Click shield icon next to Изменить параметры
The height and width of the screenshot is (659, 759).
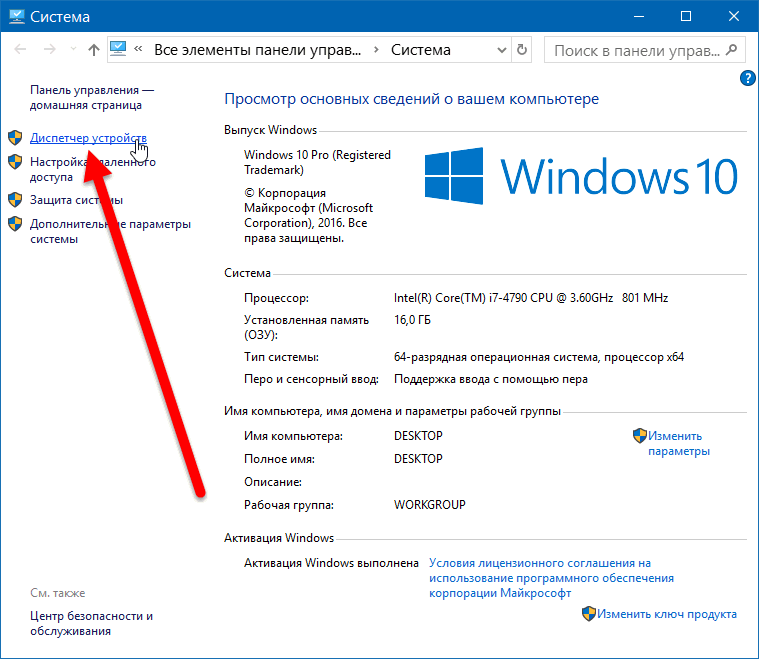coord(639,436)
